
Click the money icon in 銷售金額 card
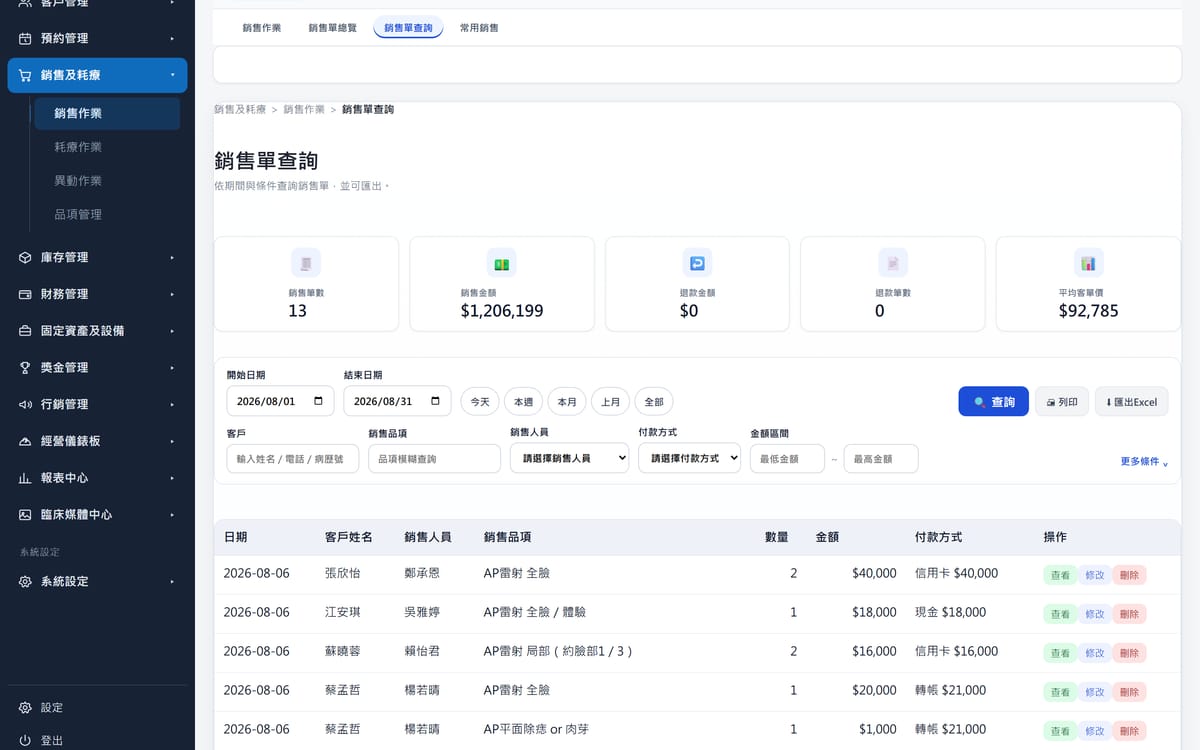(x=502, y=263)
